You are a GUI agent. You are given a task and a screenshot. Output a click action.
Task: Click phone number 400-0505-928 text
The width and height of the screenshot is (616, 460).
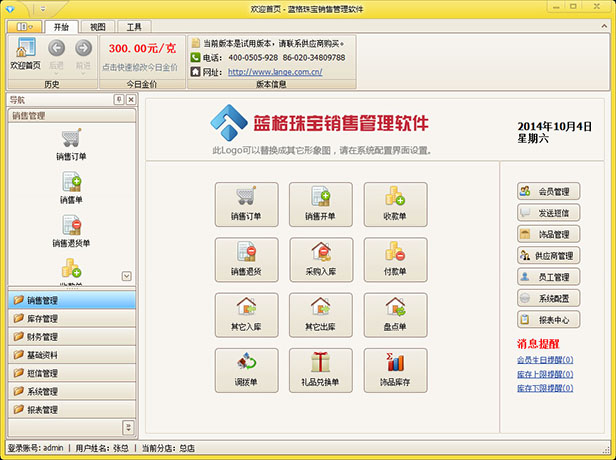pyautogui.click(x=253, y=57)
